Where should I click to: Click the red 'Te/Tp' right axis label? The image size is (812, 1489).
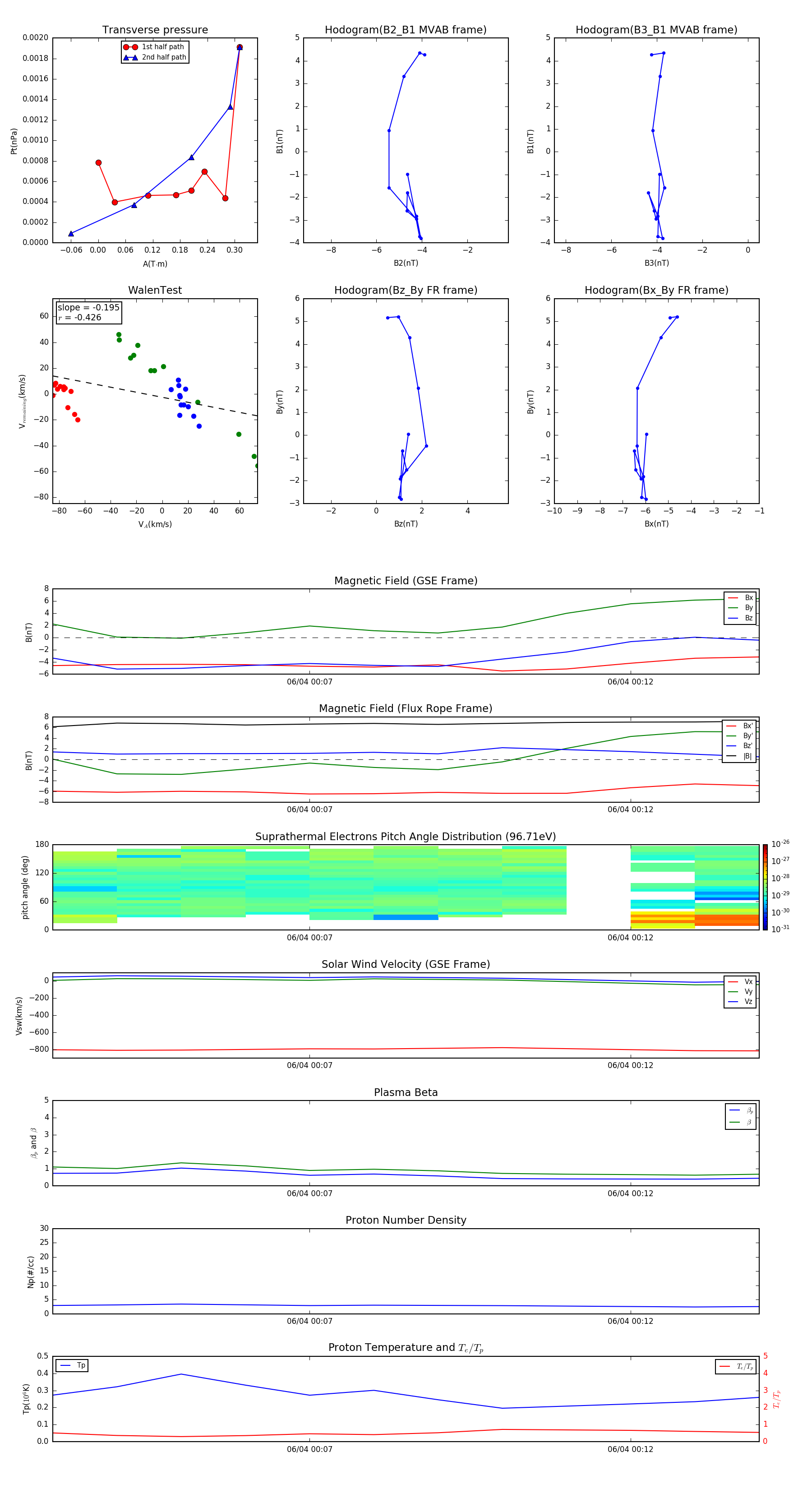coord(776,1399)
